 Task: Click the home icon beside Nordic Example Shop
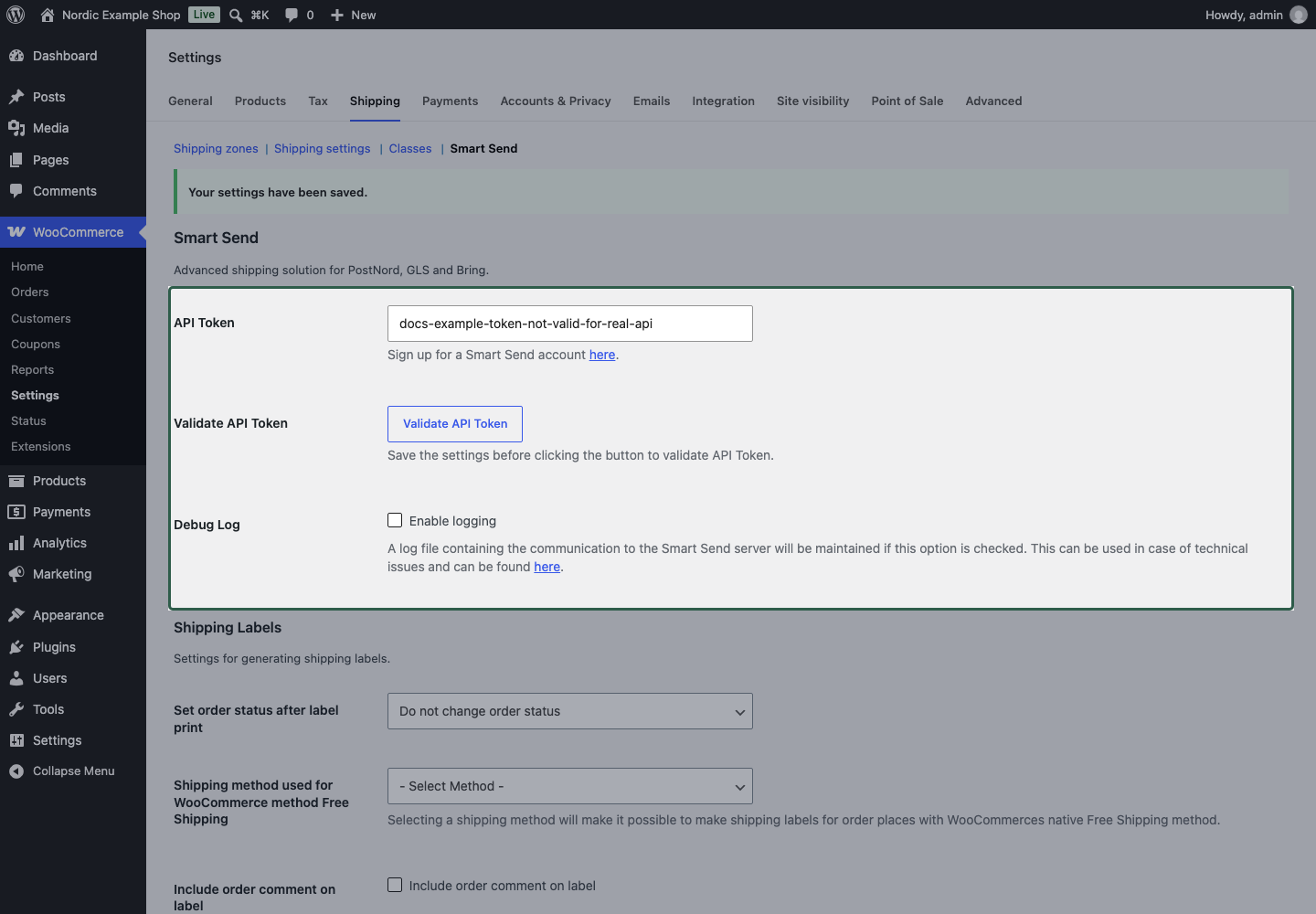48,15
